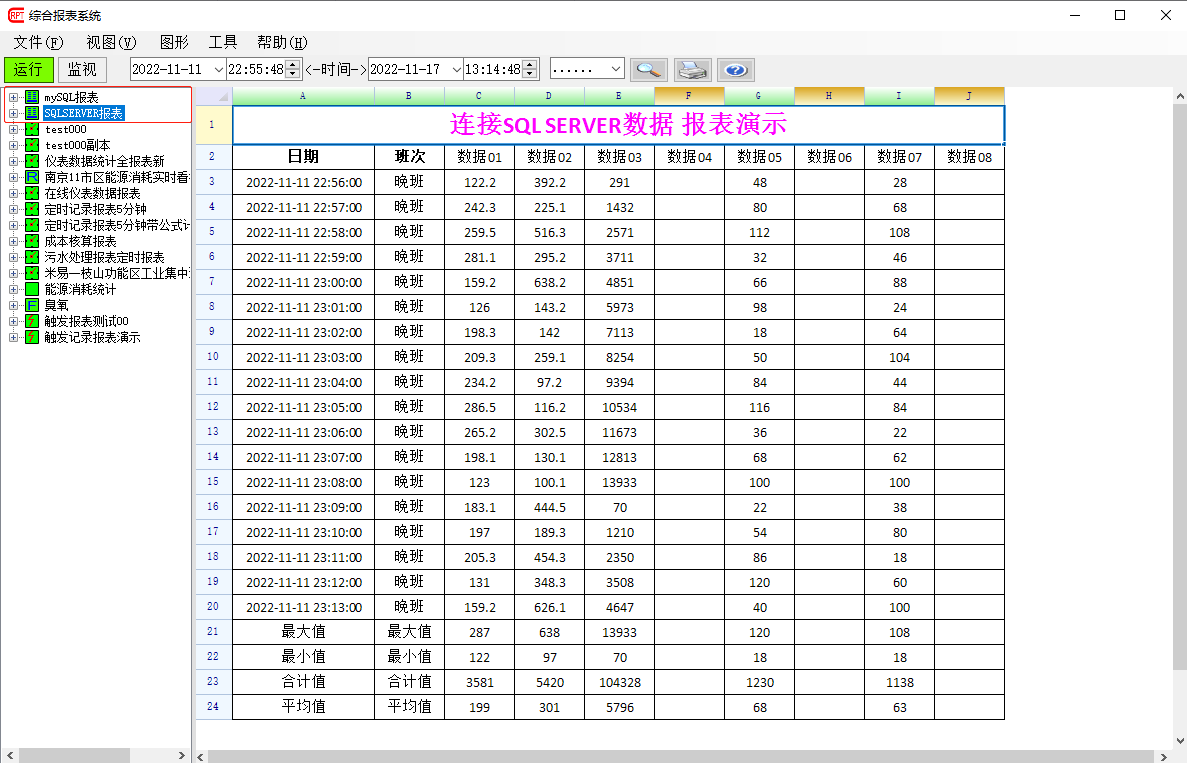Open the end date 2022-11-17 dropdown
1187x763 pixels.
[x=456, y=69]
